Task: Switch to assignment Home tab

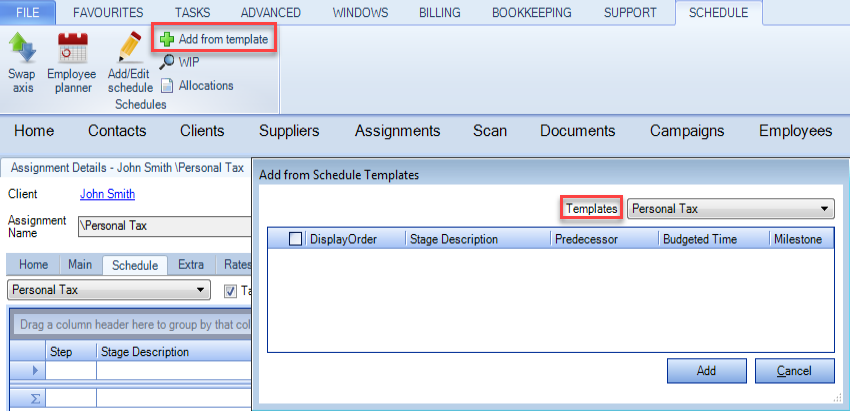Action: click(x=33, y=265)
